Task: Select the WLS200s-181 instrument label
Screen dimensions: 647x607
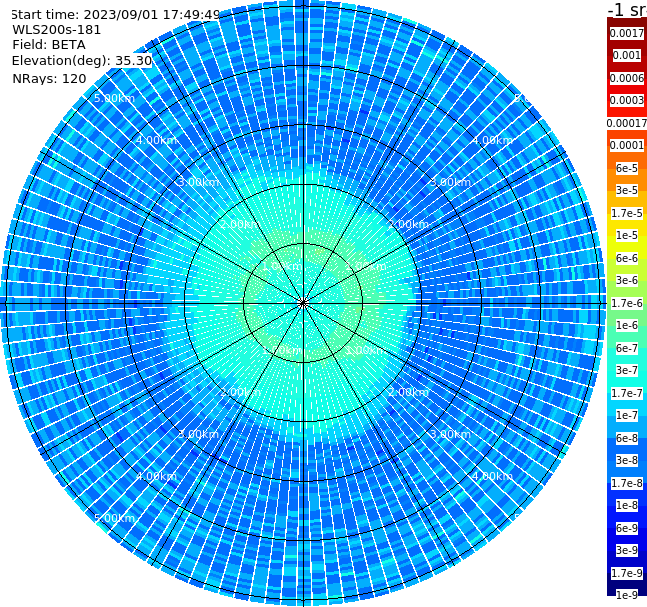Action: (x=57, y=30)
